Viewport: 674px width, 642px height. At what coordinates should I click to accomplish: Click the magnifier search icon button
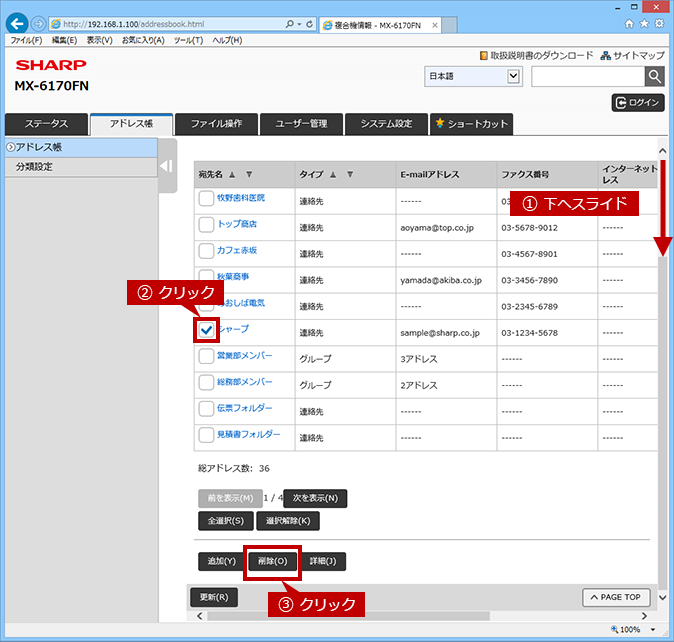[x=654, y=76]
